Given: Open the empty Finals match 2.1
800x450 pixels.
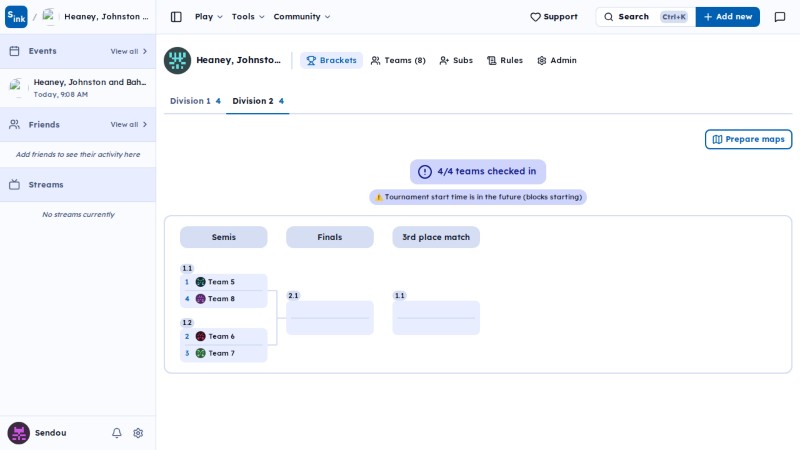Looking at the screenshot, I should click(x=330, y=318).
